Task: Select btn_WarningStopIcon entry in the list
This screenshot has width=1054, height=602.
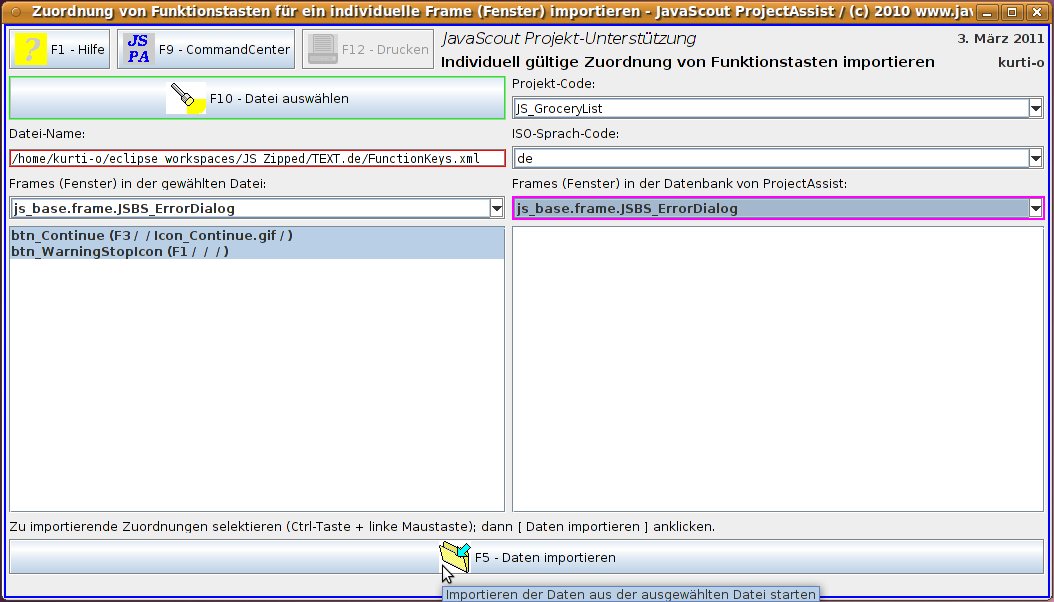Action: click(x=120, y=251)
